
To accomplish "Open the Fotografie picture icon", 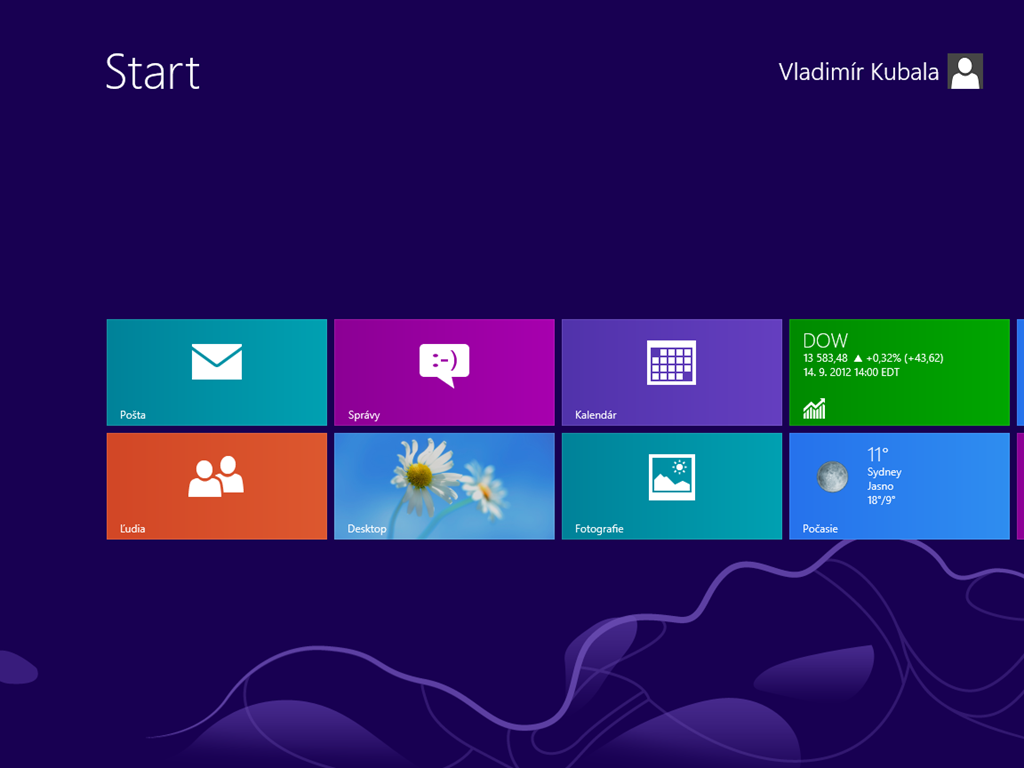I will tap(671, 477).
